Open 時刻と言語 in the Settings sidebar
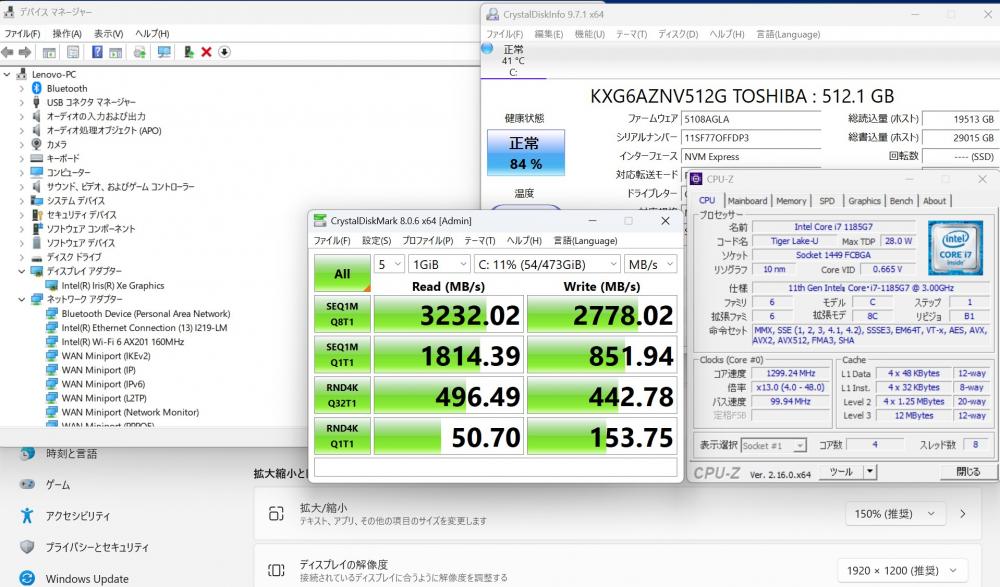Screen dimensions: 1000x587 pos(71,454)
